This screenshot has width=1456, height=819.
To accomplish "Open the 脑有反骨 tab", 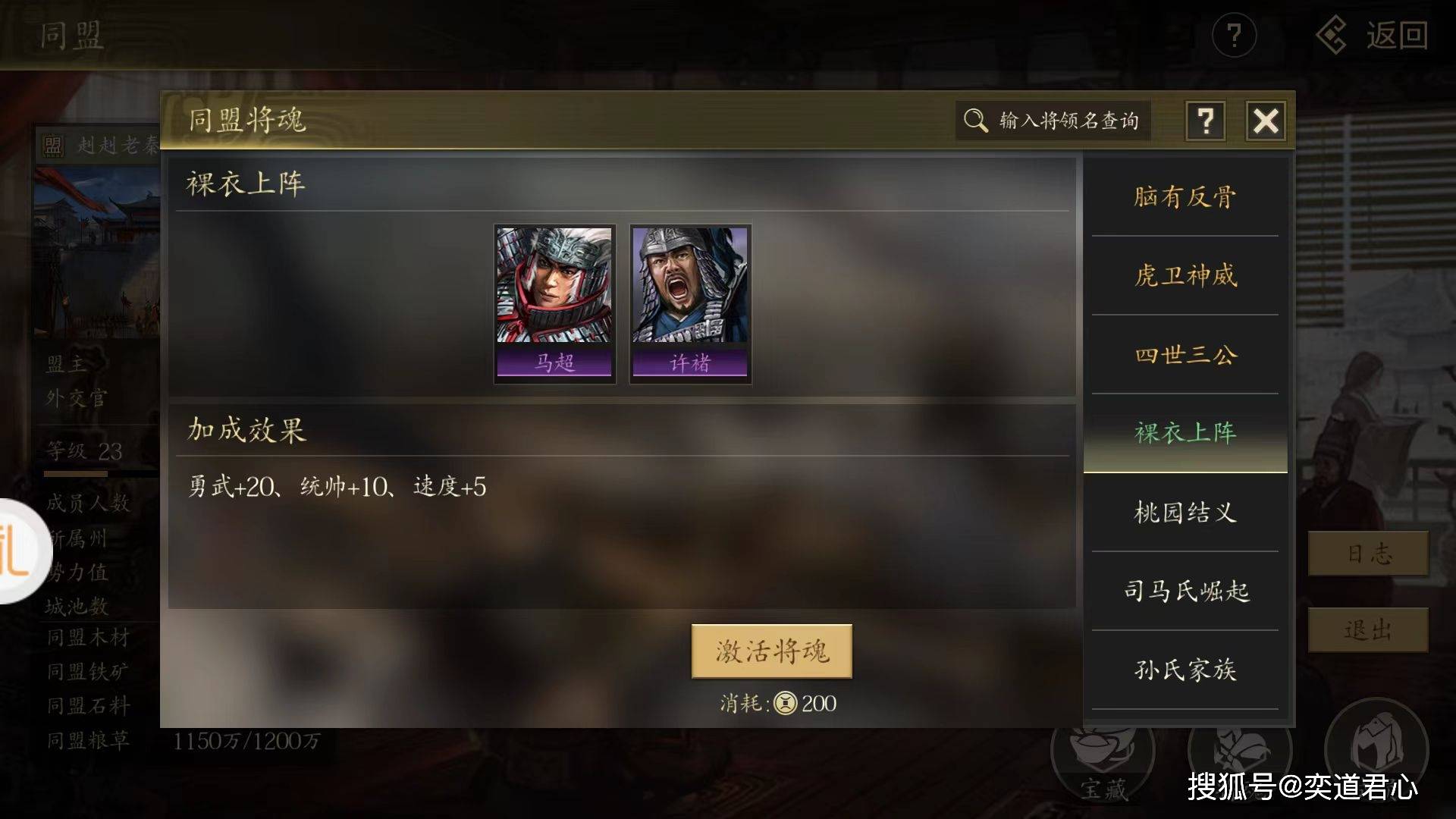I will click(1185, 197).
